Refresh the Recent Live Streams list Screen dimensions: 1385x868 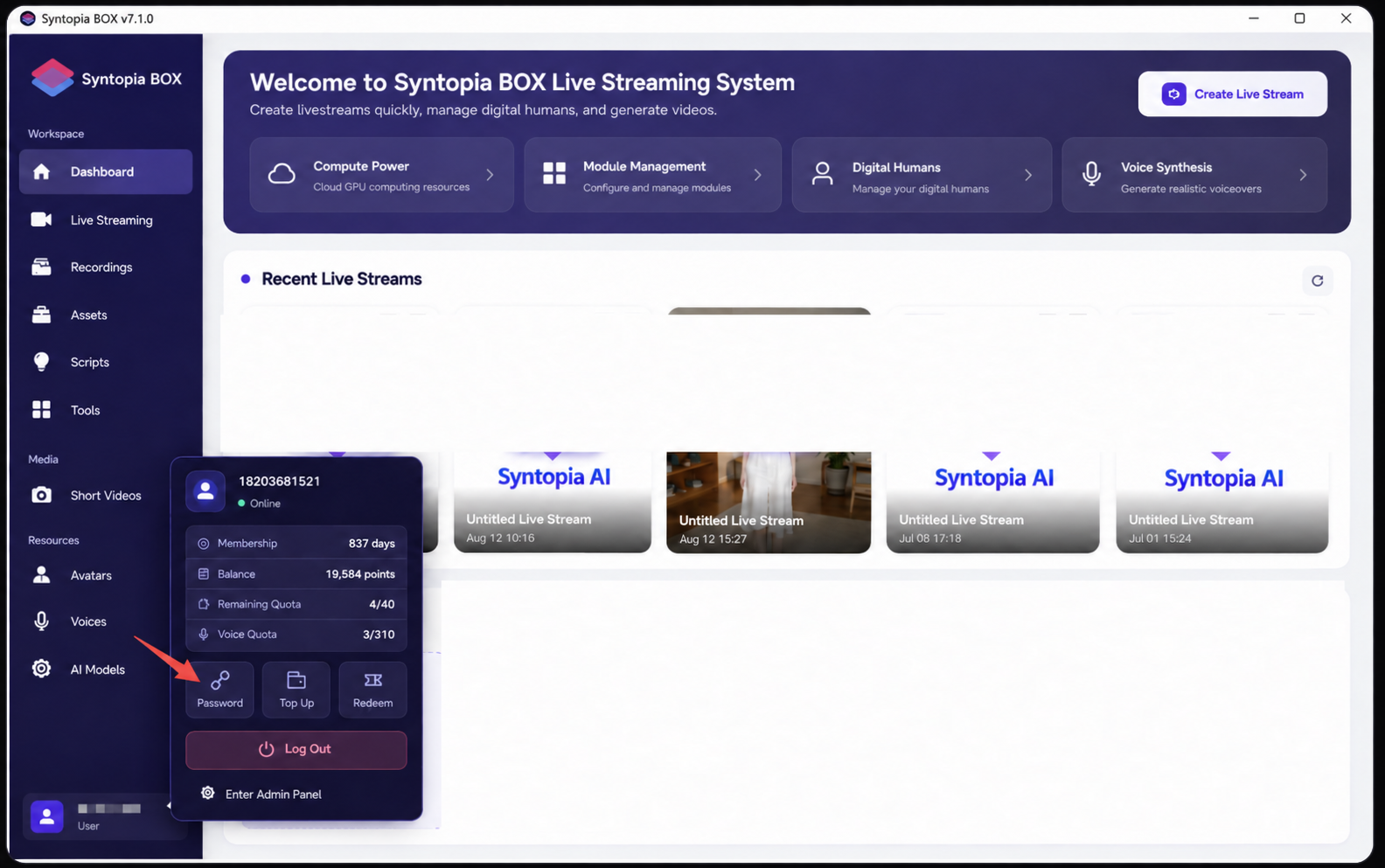point(1318,281)
